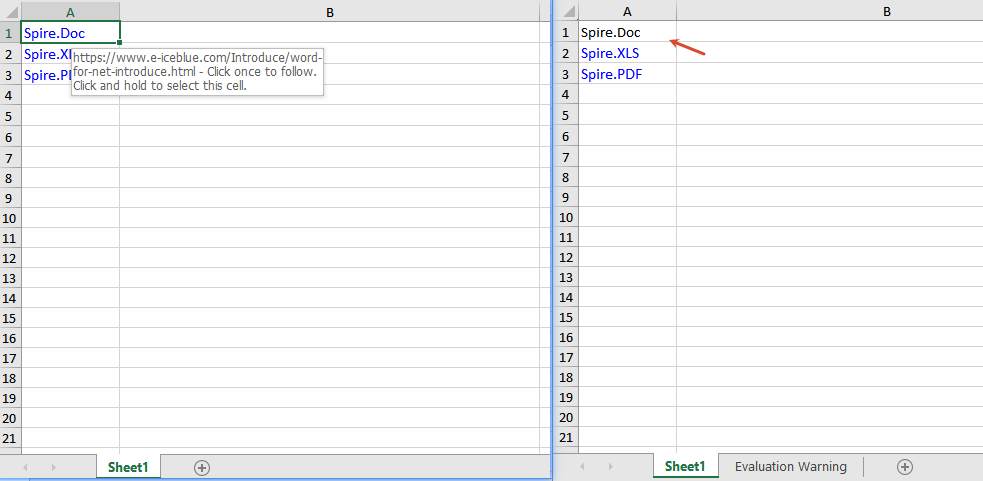Viewport: 983px width, 481px height.
Task: Select row 20 header in right spreadsheet
Action: click(x=566, y=417)
